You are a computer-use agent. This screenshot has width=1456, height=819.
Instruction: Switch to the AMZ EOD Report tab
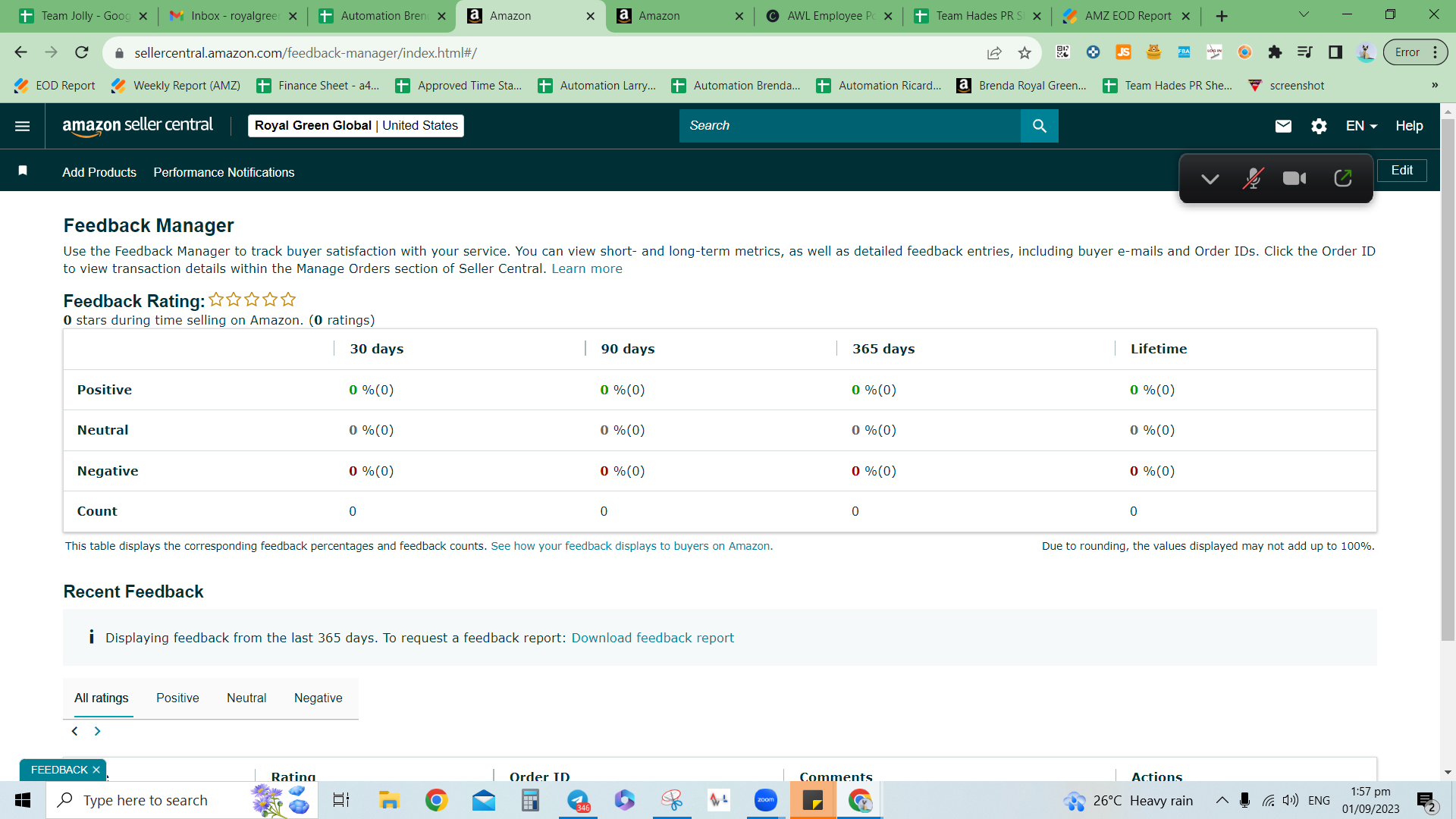pos(1126,16)
